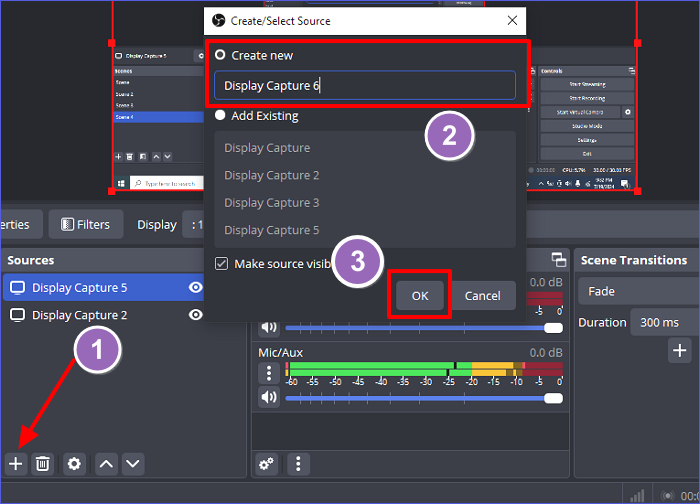This screenshot has height=504, width=700.
Task: Click the source name text field
Action: (364, 86)
